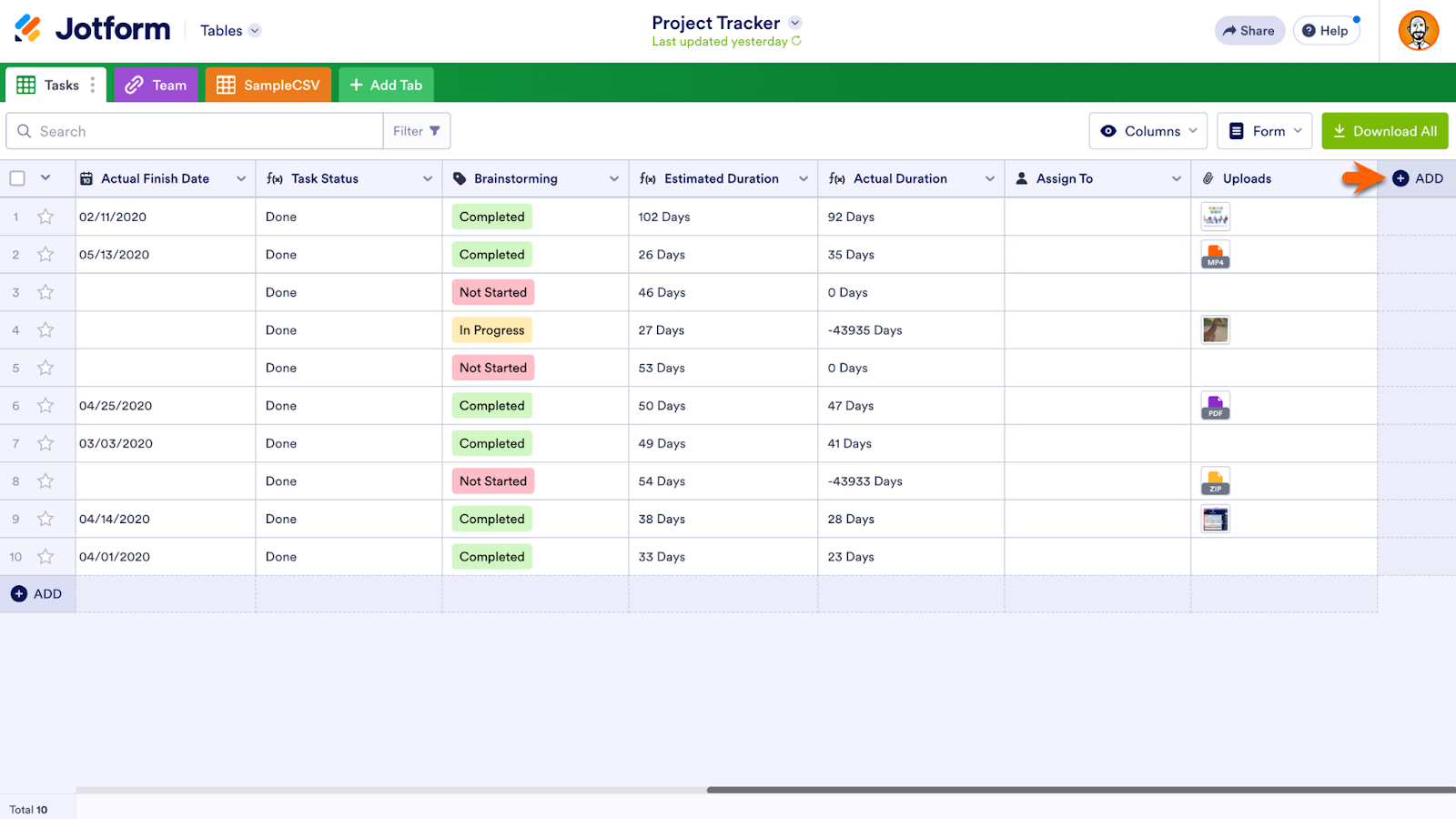The width and height of the screenshot is (1456, 819).
Task: Click the plus icon to add column
Action: pyautogui.click(x=1400, y=179)
